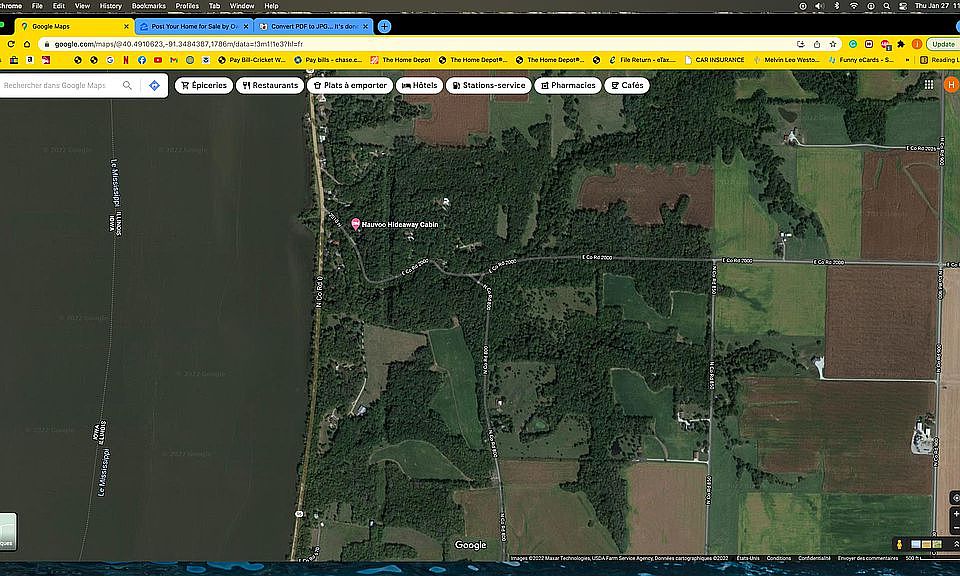The width and height of the screenshot is (960, 576).
Task: Open 'CAR INSURANCE' bookmark
Action: tap(714, 60)
